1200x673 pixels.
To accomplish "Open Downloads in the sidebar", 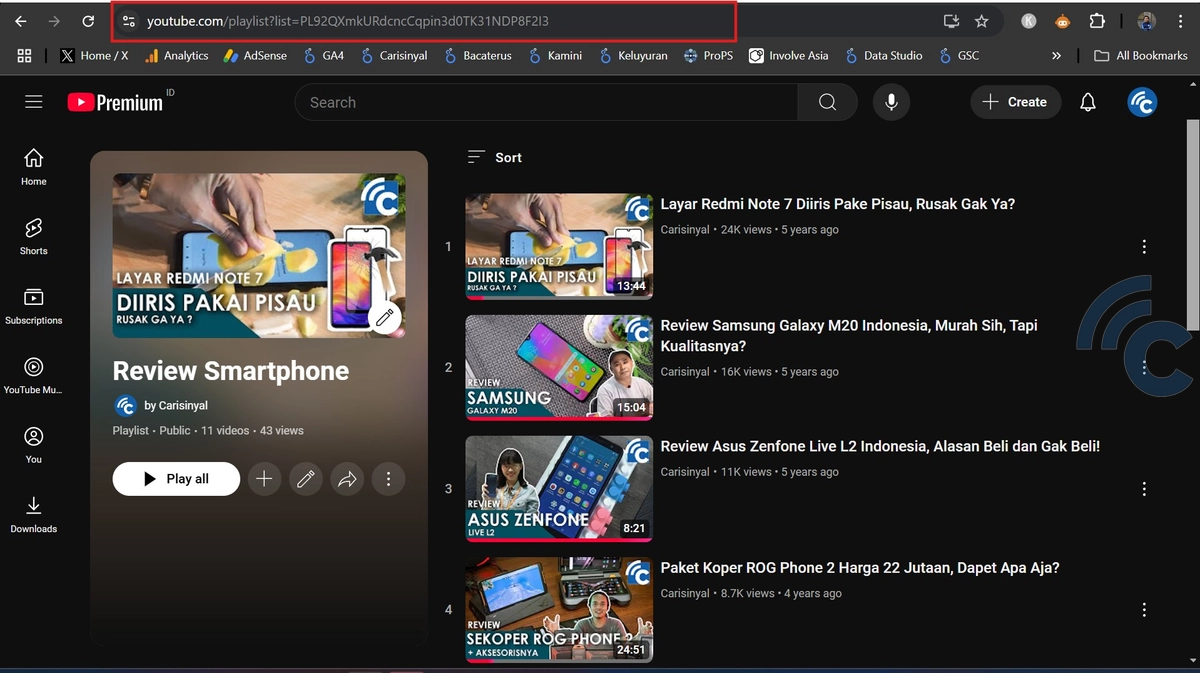I will (x=34, y=514).
